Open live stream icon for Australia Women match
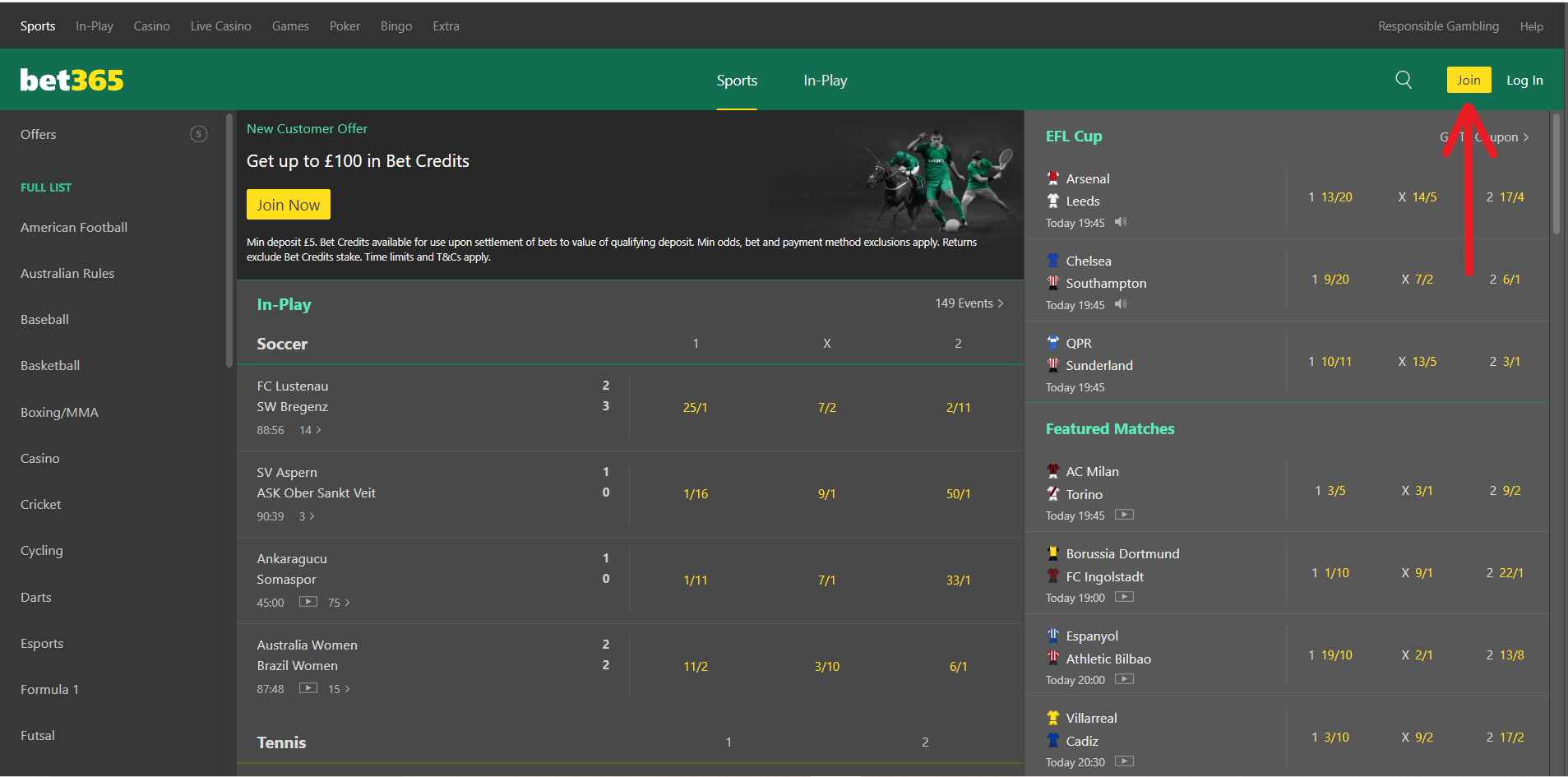 308,688
